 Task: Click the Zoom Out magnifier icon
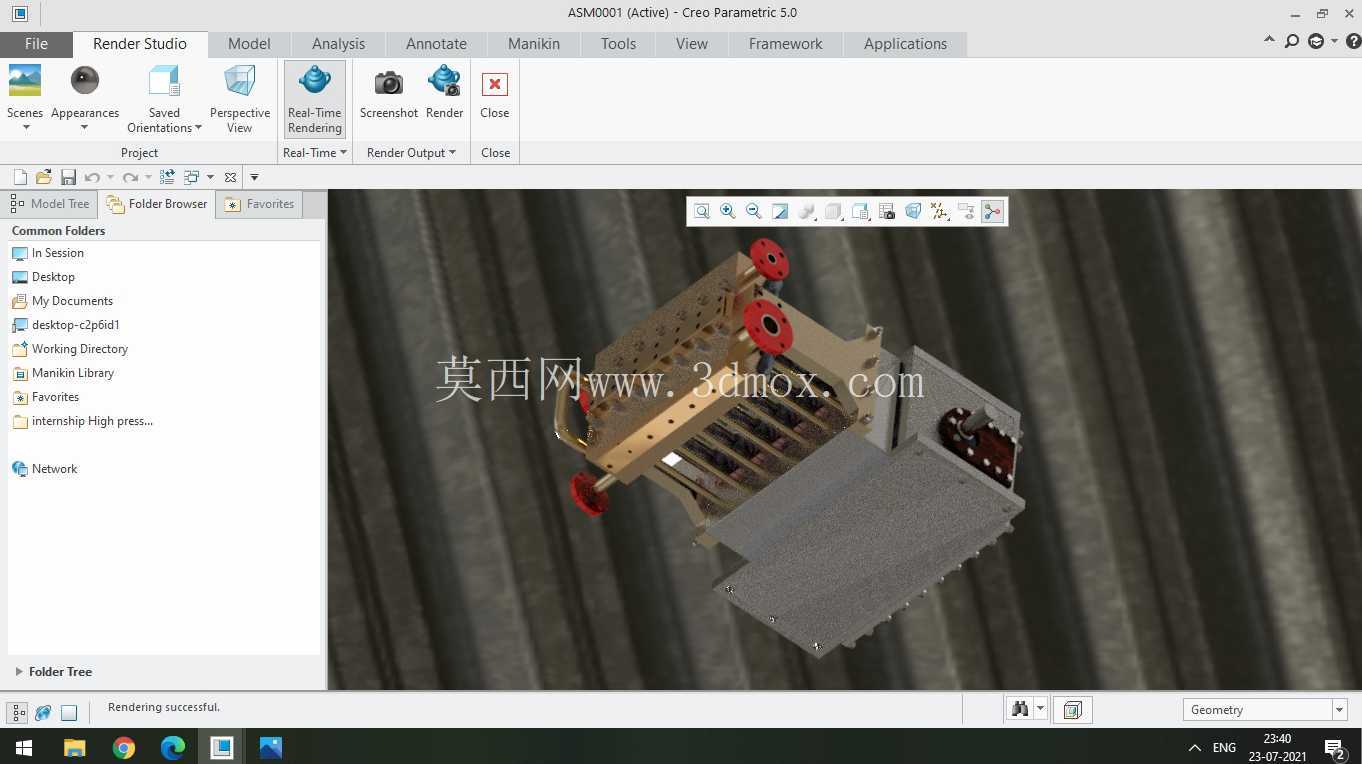(x=754, y=211)
